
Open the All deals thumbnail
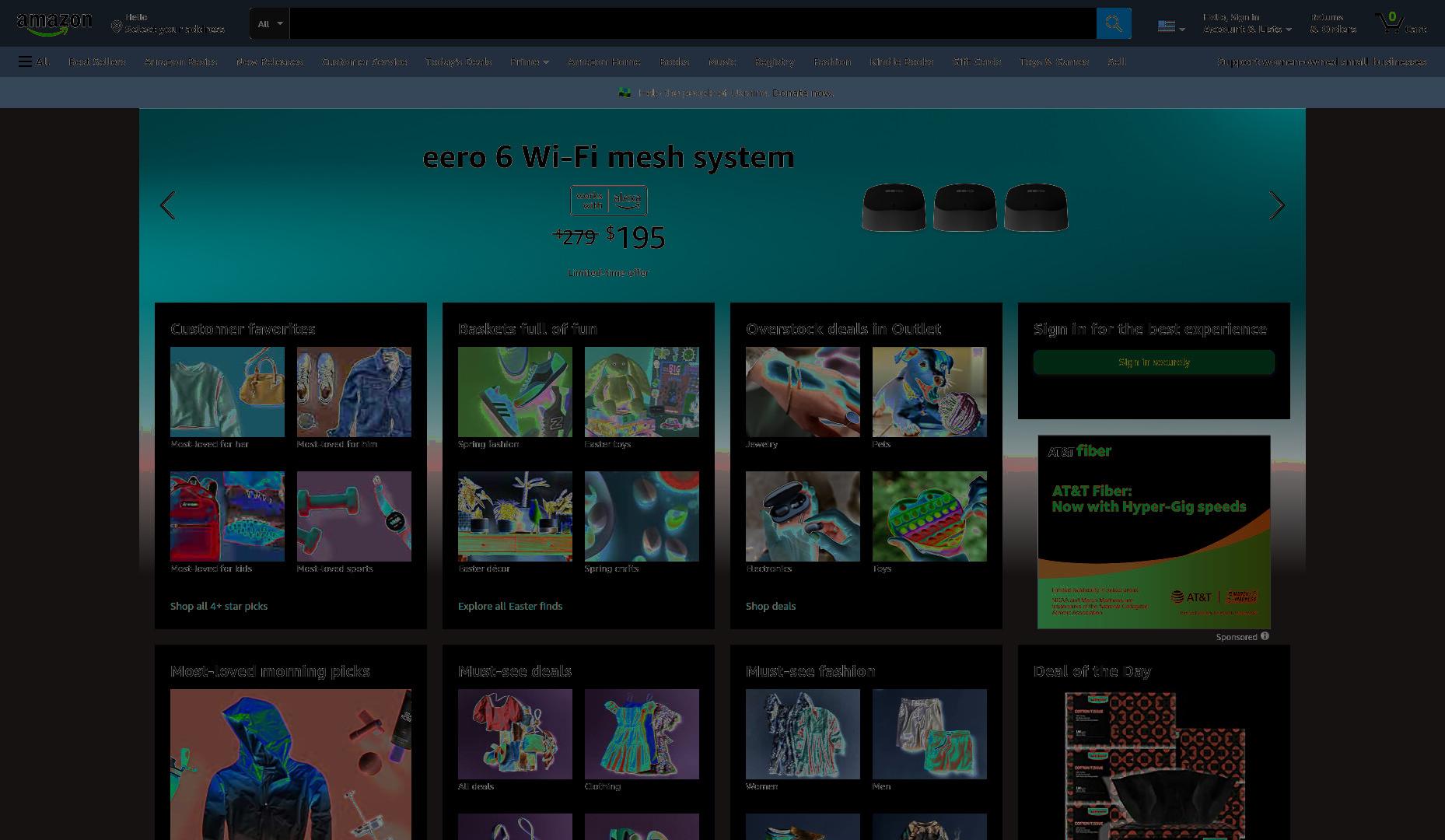pyautogui.click(x=515, y=734)
